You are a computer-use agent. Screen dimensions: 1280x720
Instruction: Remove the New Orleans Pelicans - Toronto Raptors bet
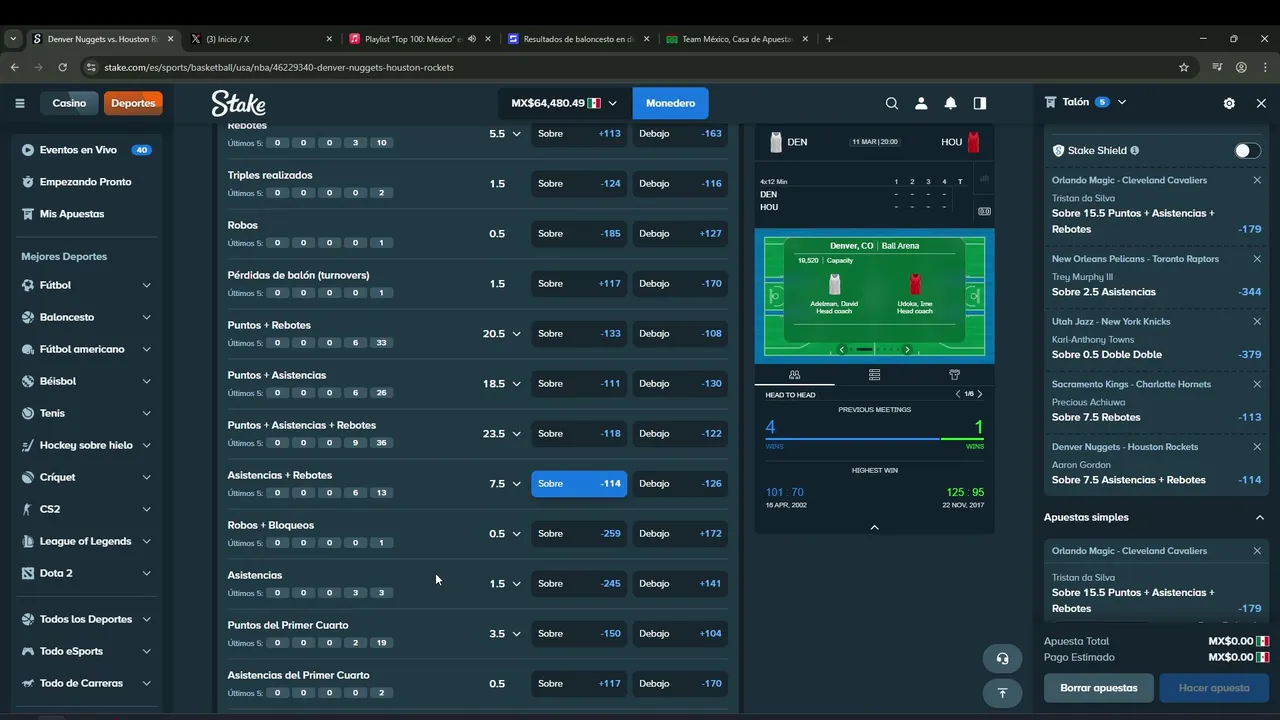[x=1257, y=259]
